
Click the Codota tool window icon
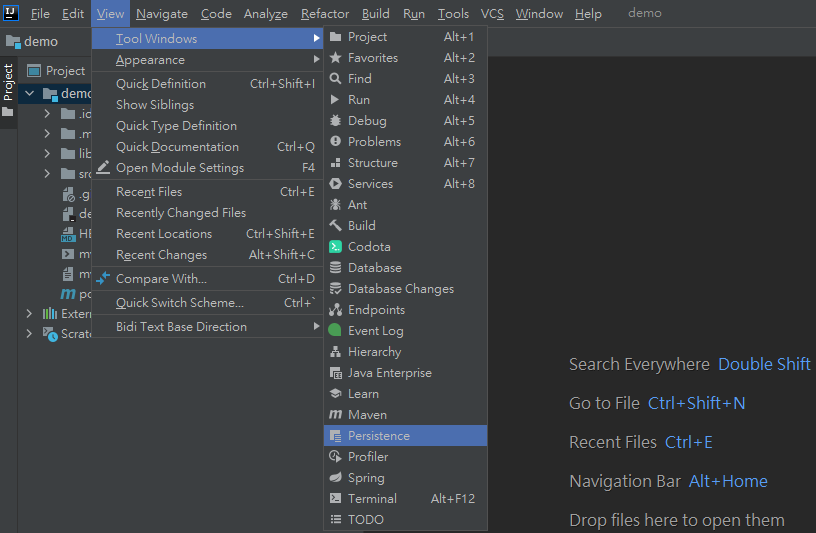click(x=336, y=247)
